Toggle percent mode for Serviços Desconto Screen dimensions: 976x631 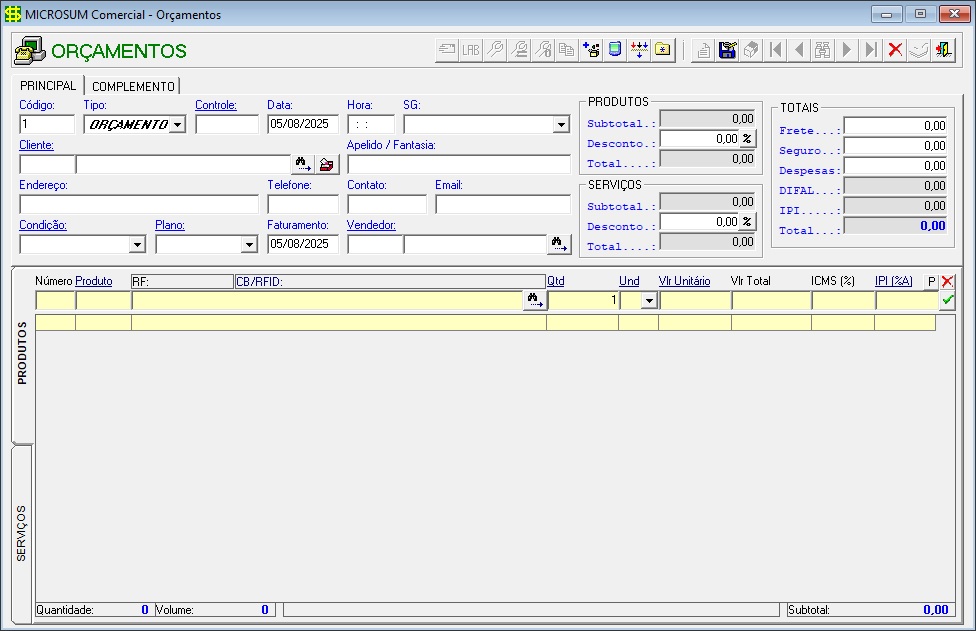click(x=747, y=223)
